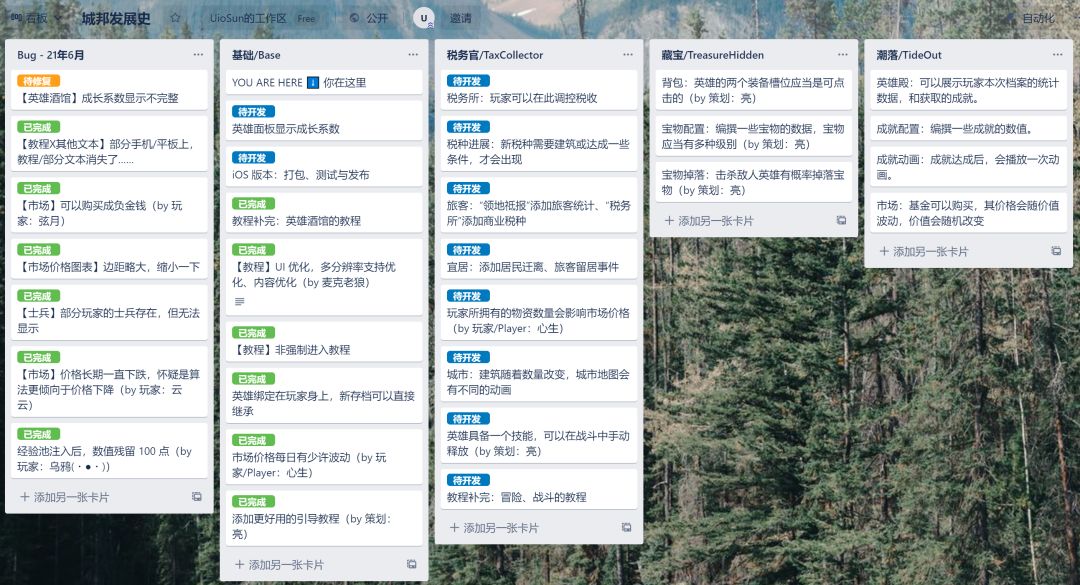Open list actions menu for Bug - 21年6月
1080x585 pixels.
(x=198, y=54)
